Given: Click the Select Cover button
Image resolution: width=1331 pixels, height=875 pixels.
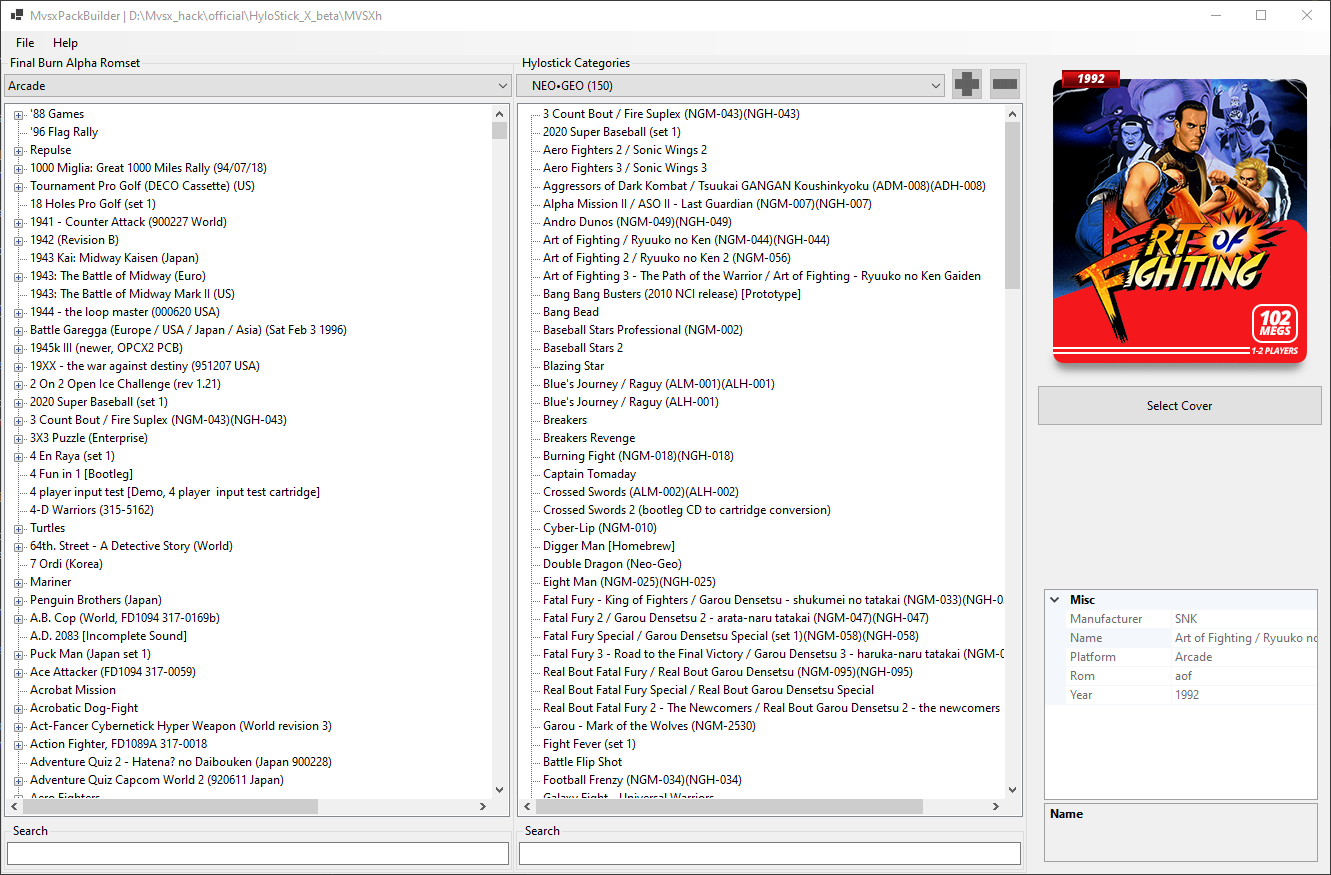Looking at the screenshot, I should [1180, 406].
